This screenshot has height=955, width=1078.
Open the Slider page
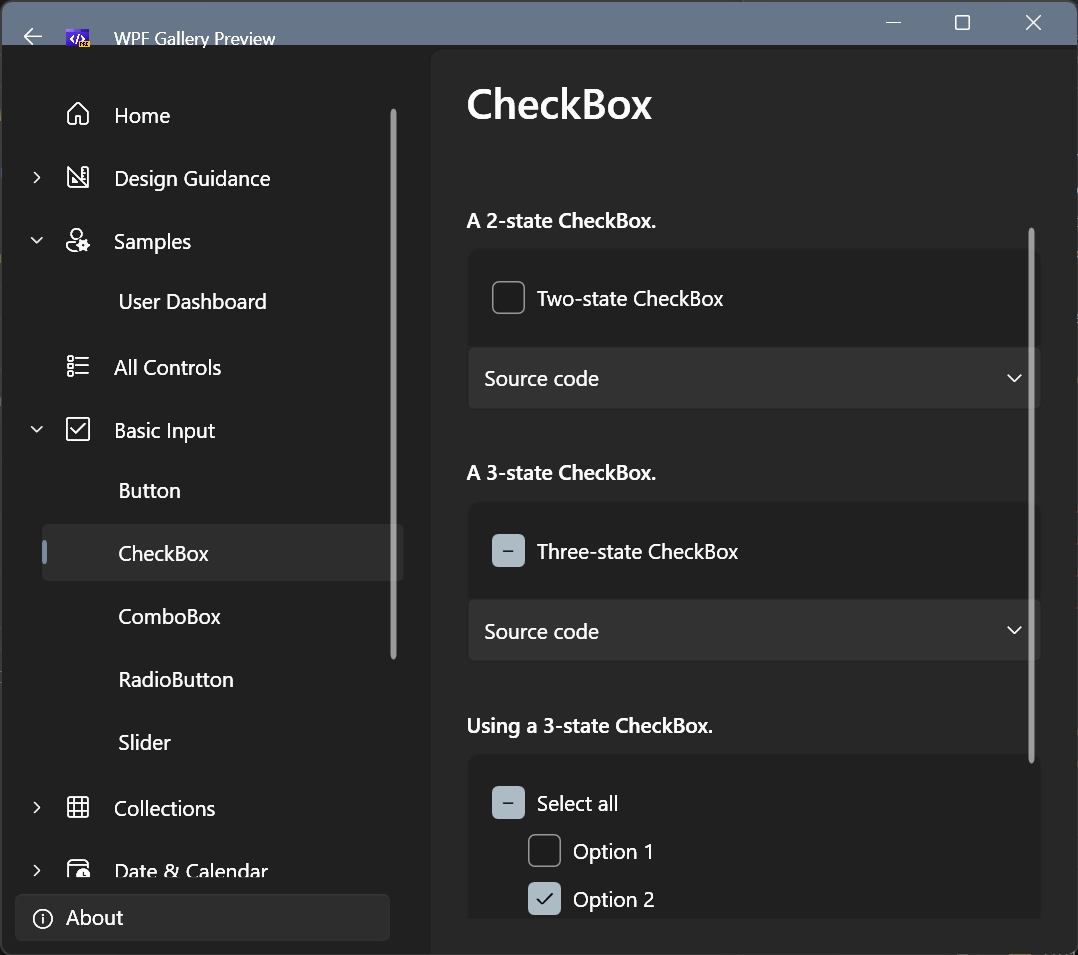[144, 743]
